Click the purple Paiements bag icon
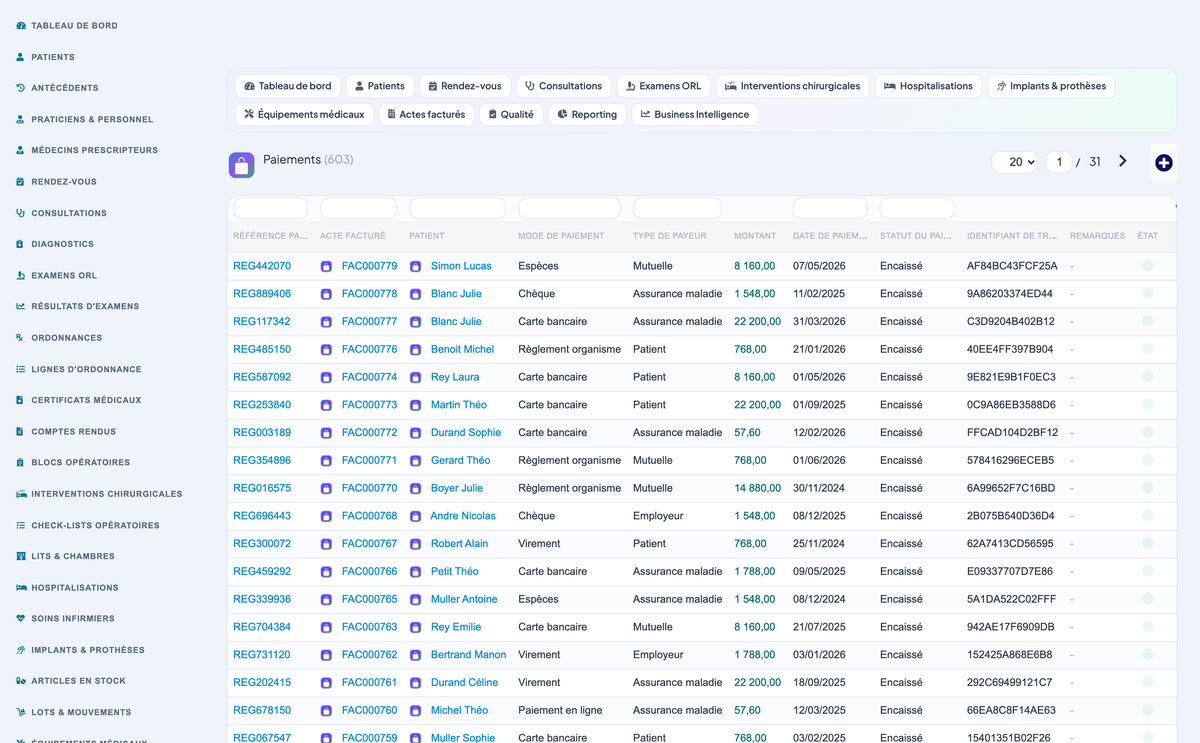The height and width of the screenshot is (743, 1200). click(241, 165)
